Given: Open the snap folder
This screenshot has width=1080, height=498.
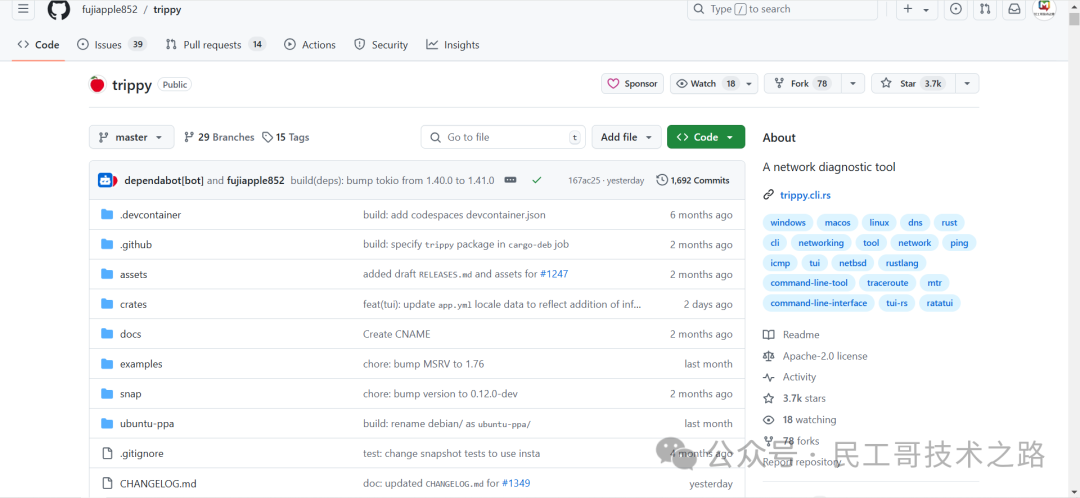Looking at the screenshot, I should [131, 394].
